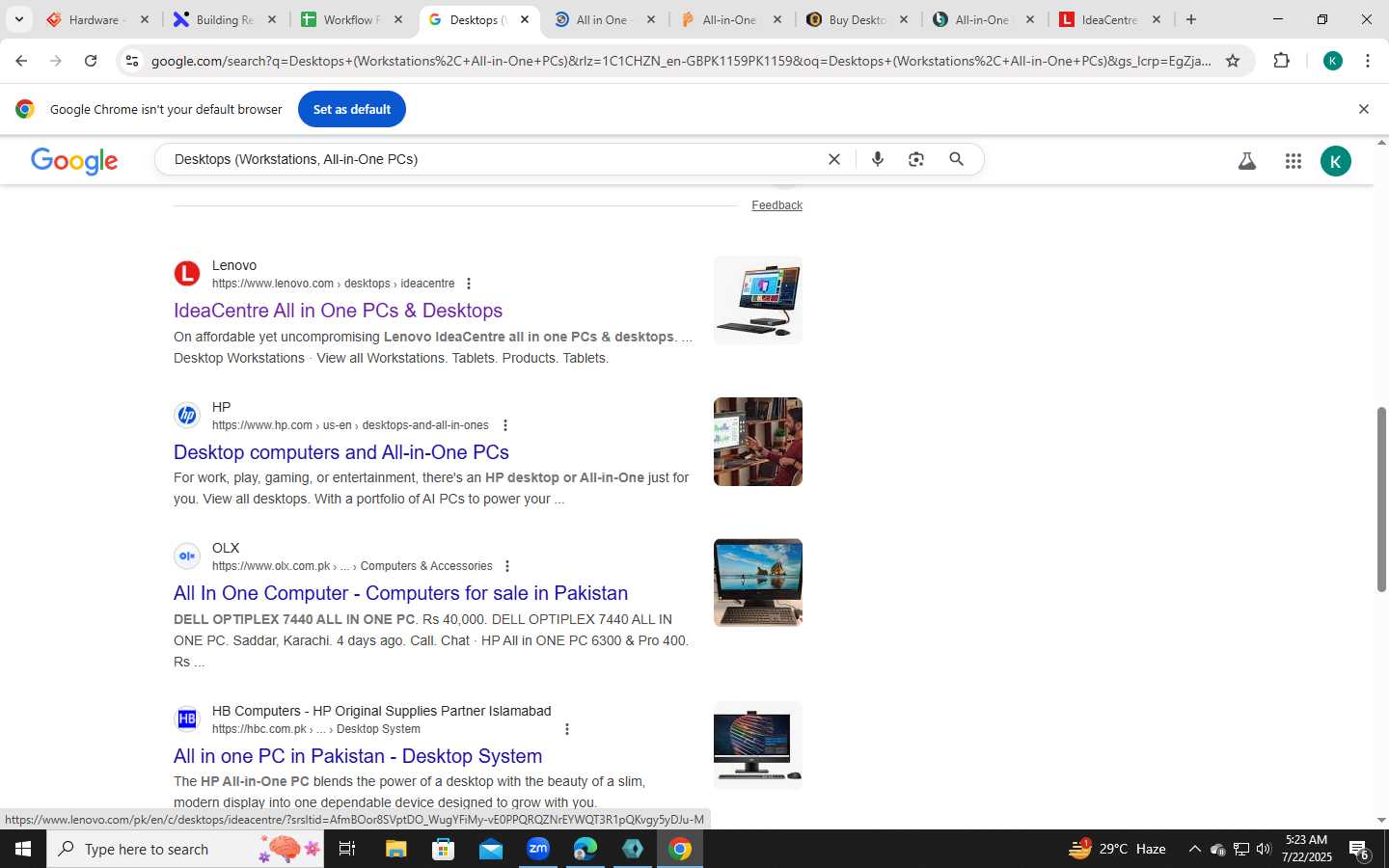Click the HP result thumbnail image
Image resolution: width=1389 pixels, height=868 pixels.
(x=758, y=442)
